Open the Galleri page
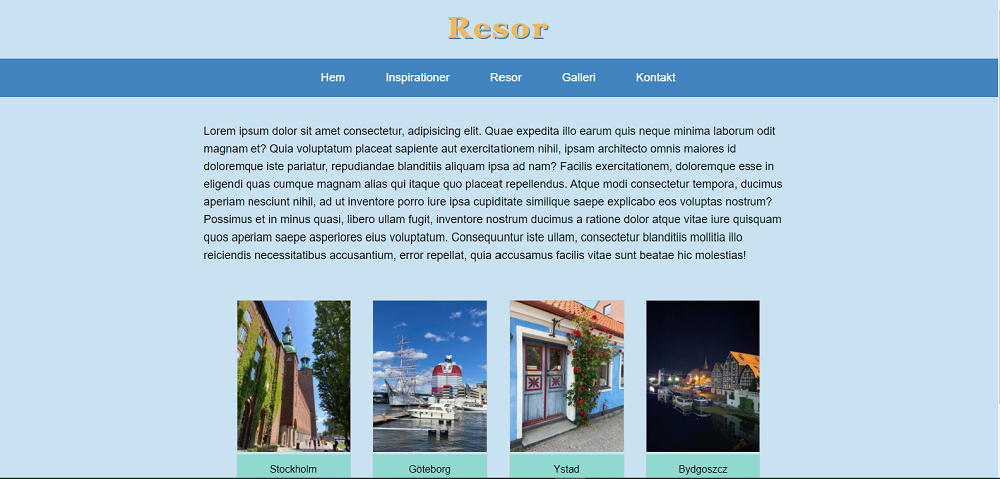Viewport: 1000px width, 479px height. (x=579, y=78)
